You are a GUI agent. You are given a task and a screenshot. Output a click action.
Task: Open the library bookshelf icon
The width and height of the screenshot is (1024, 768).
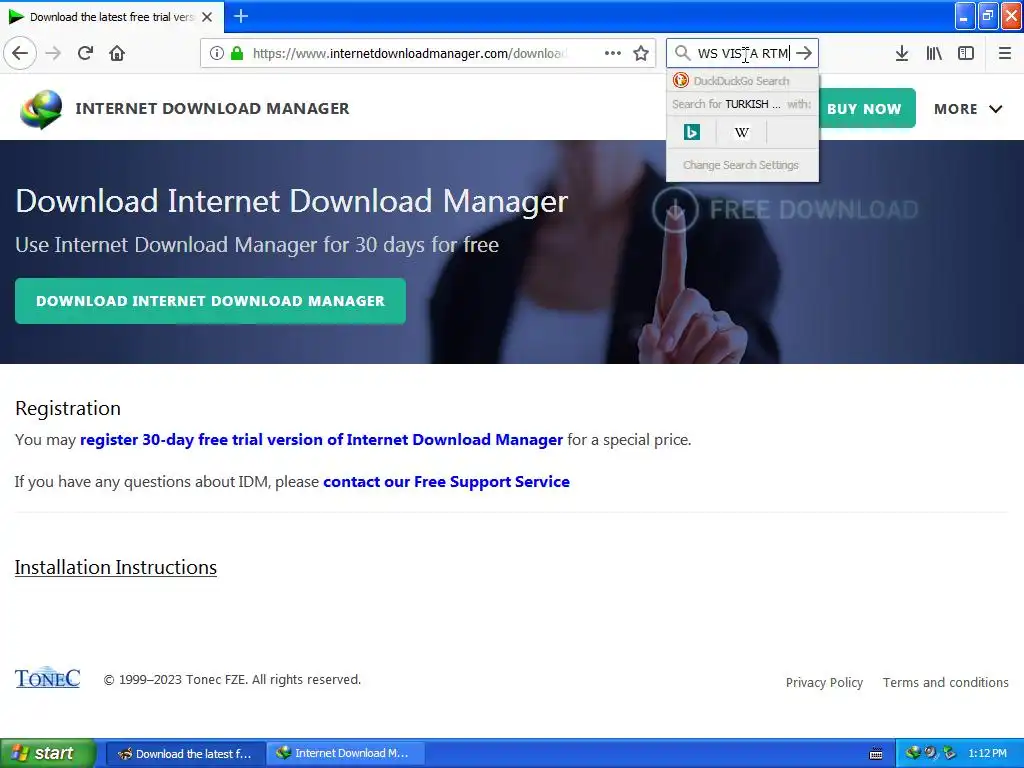pyautogui.click(x=934, y=53)
